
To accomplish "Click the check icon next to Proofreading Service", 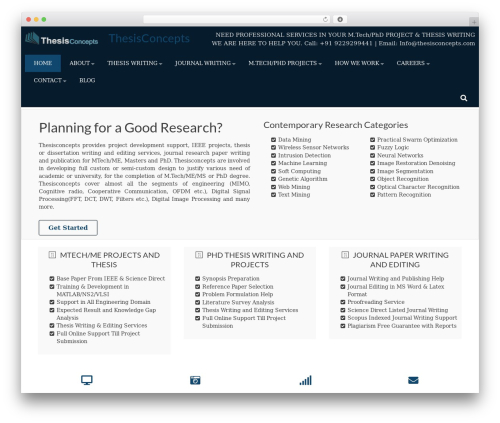I will point(343,302).
